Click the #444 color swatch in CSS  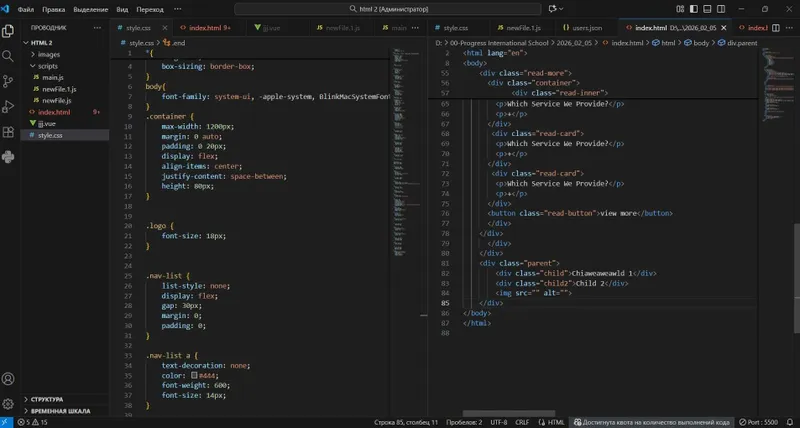(x=194, y=375)
